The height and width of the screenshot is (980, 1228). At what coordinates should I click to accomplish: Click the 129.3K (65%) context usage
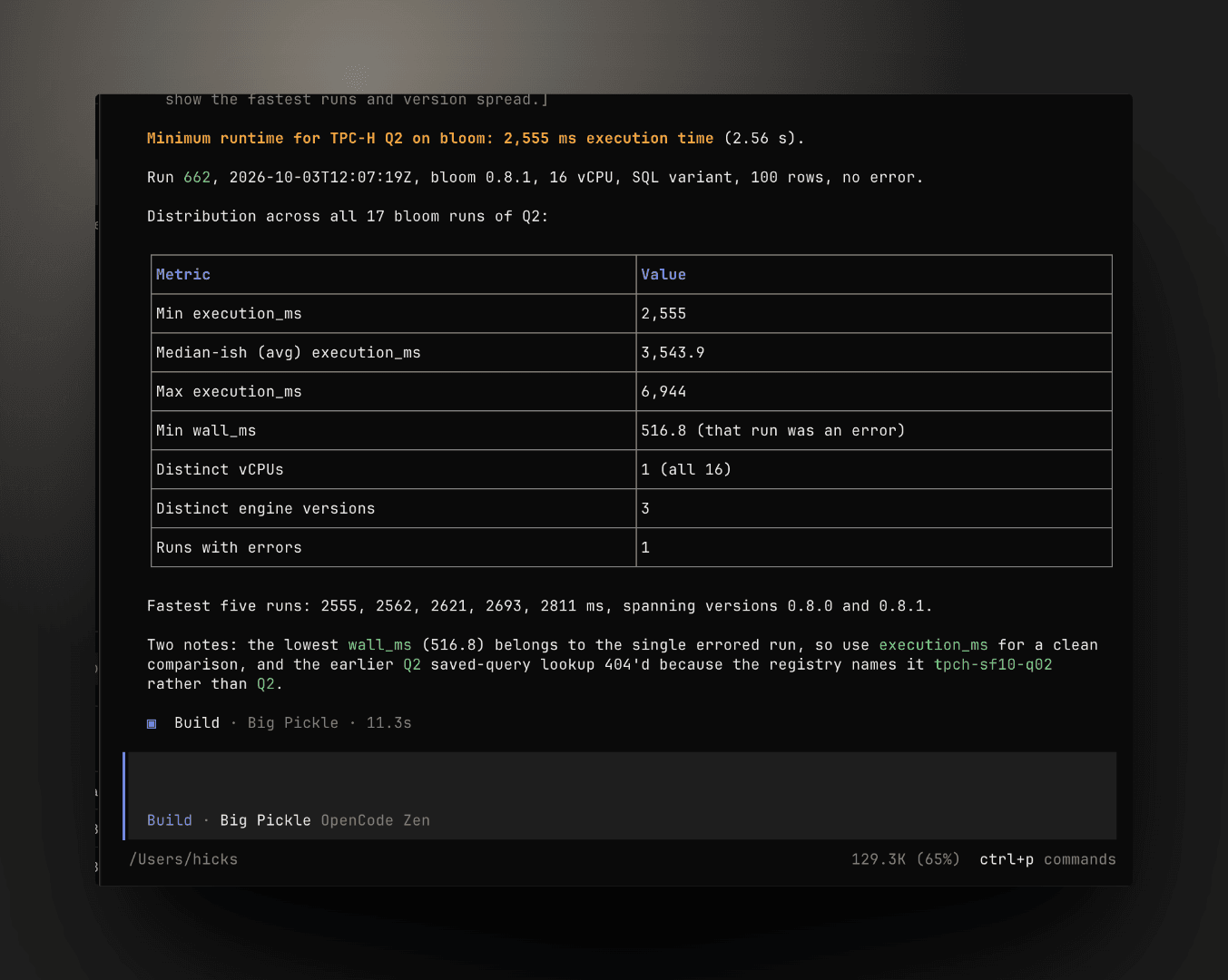905,859
